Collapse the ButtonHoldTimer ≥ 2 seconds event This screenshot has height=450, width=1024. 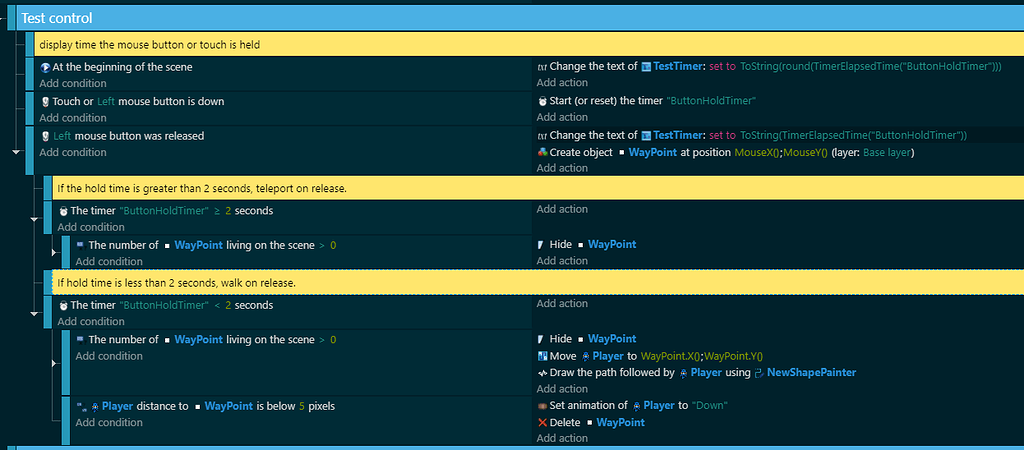[x=34, y=220]
